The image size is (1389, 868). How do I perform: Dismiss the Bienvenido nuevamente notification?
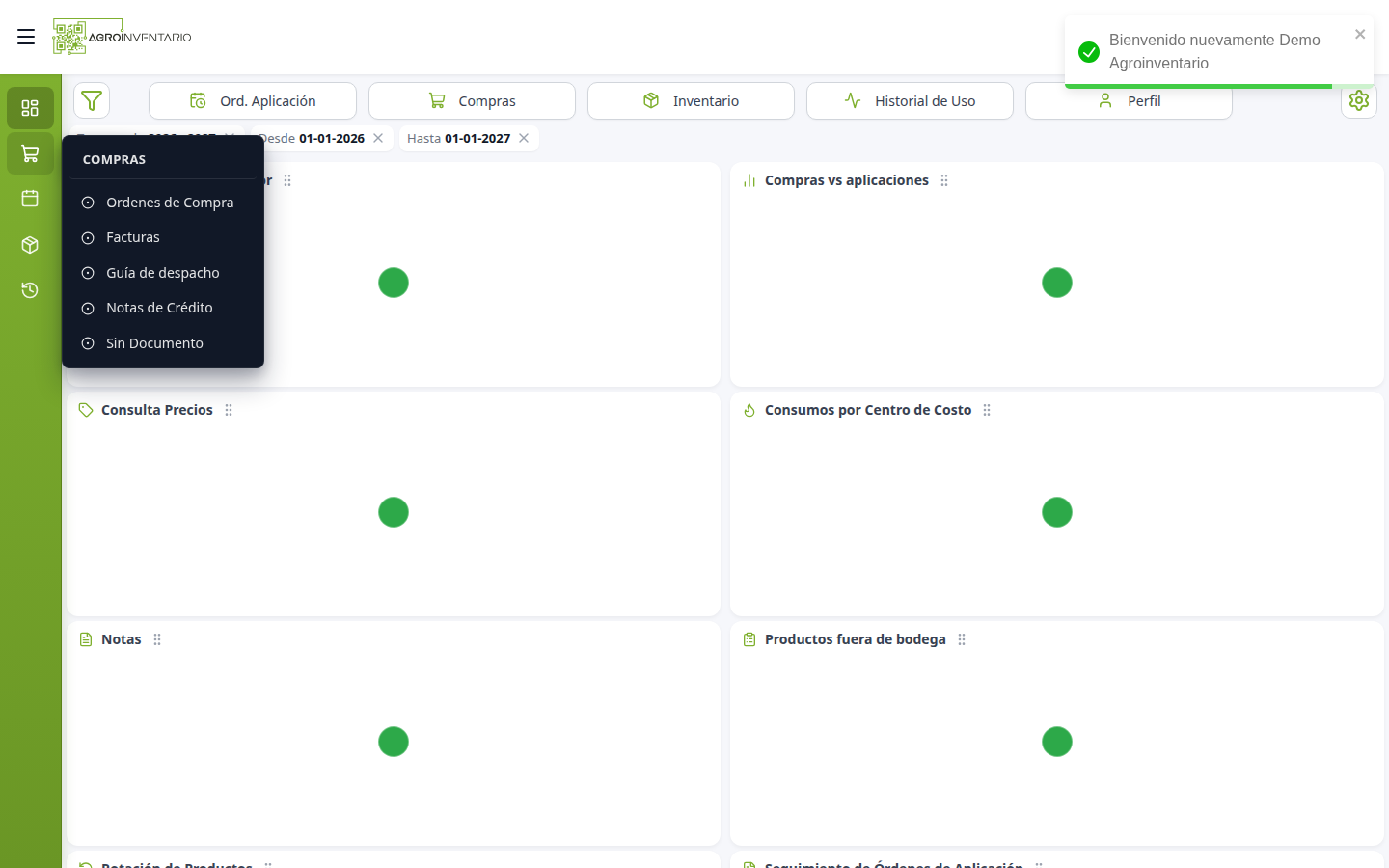point(1360,34)
